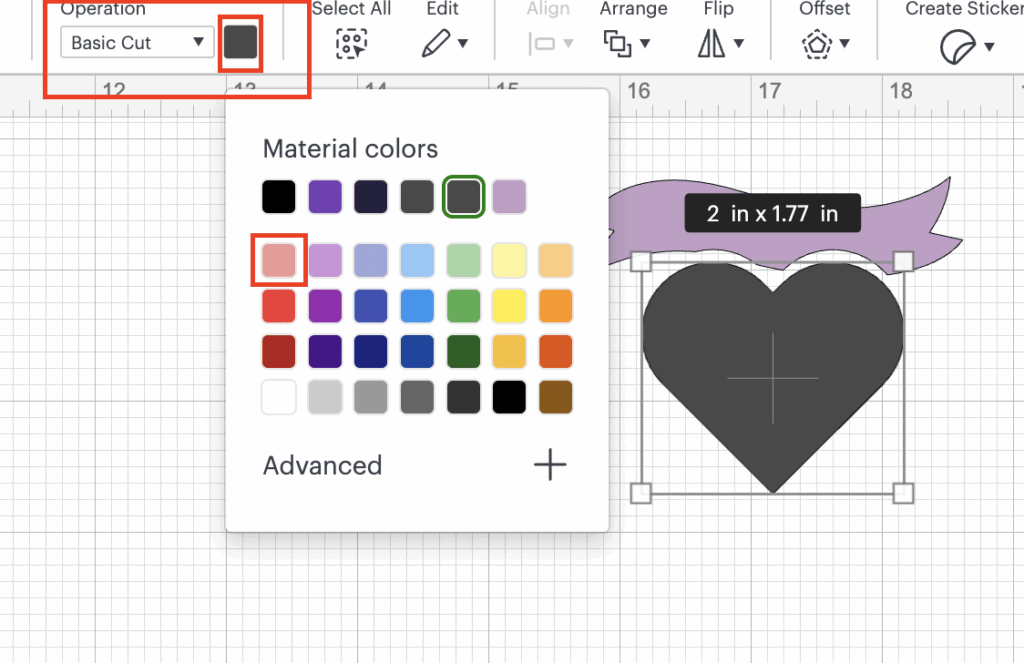Expand the Flip dropdown arrow

(739, 44)
